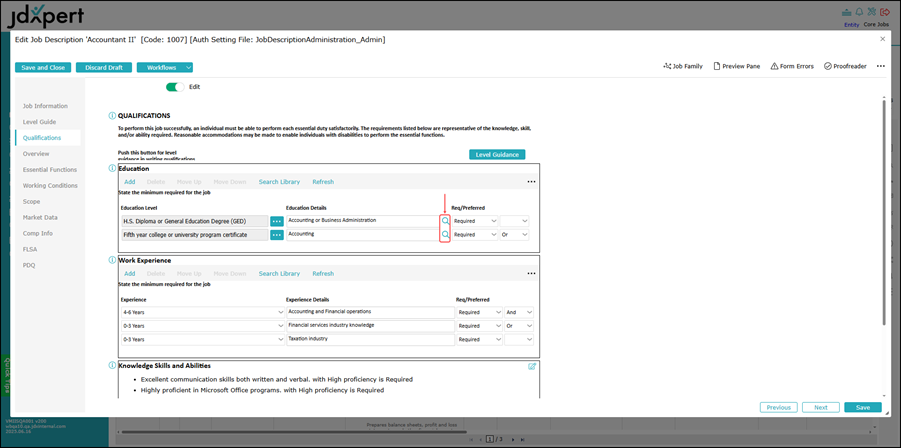Open the PDQ sidebar section
This screenshot has width=901, height=448.
[x=29, y=266]
